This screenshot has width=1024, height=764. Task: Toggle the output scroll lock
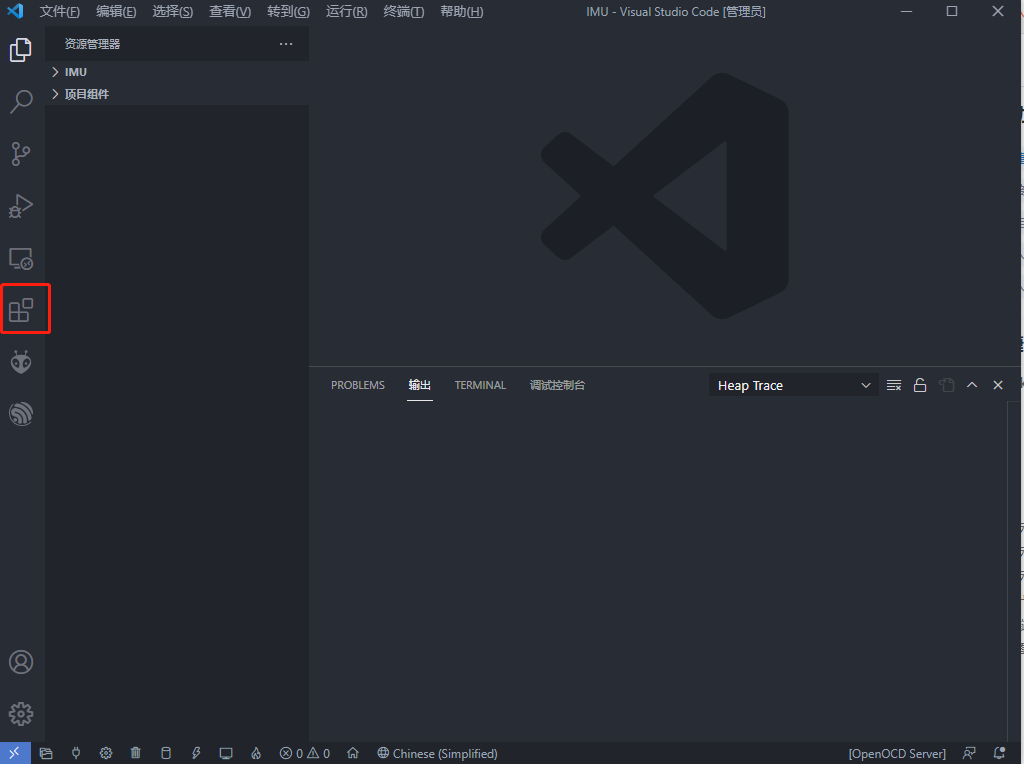point(920,385)
